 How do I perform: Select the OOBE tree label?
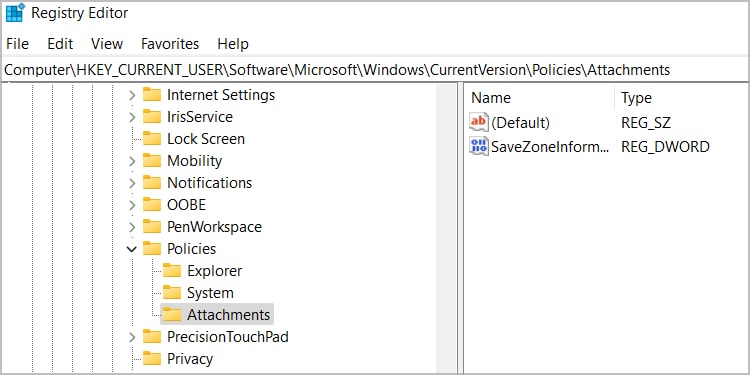pos(187,205)
